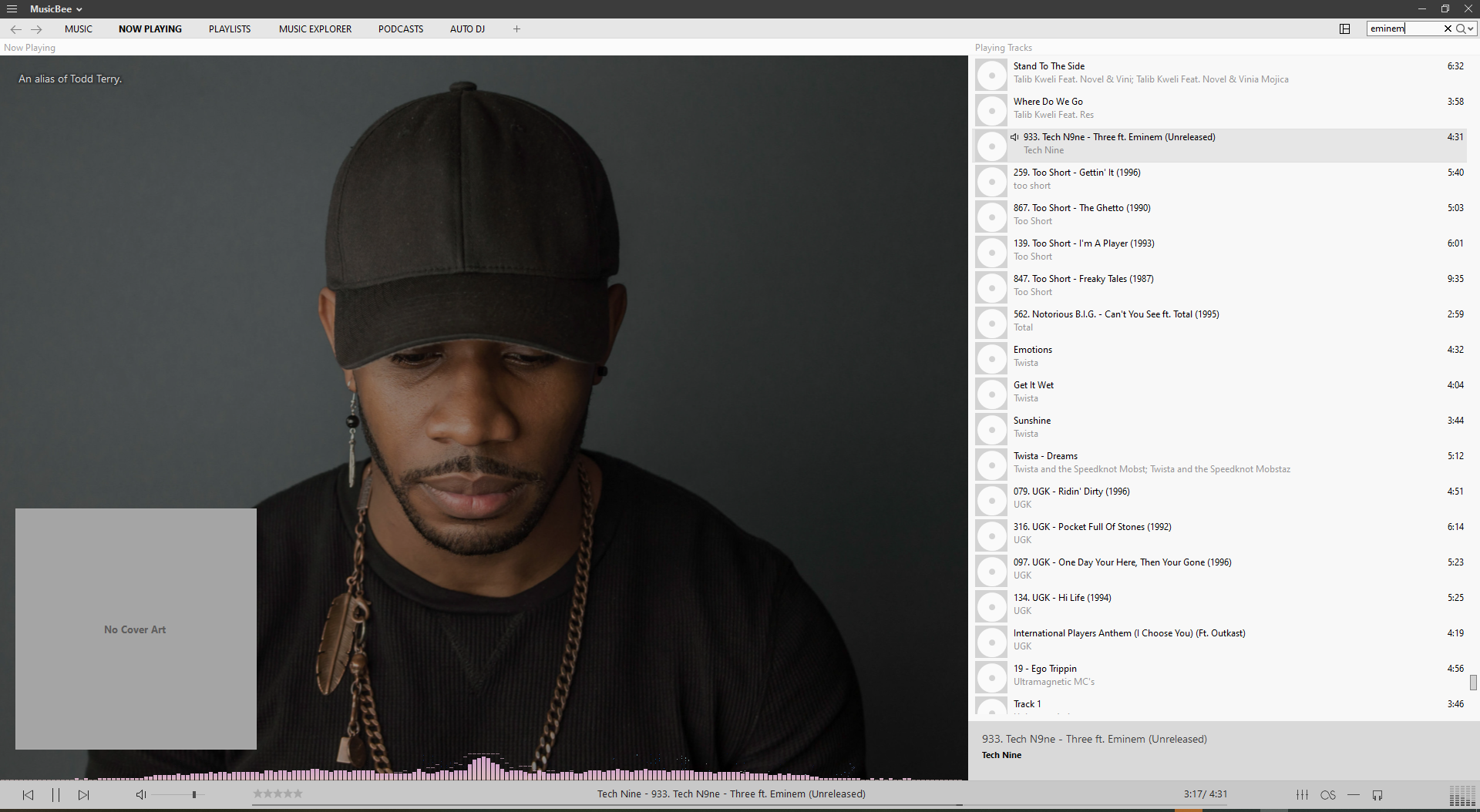Skip to the next track

pyautogui.click(x=83, y=795)
